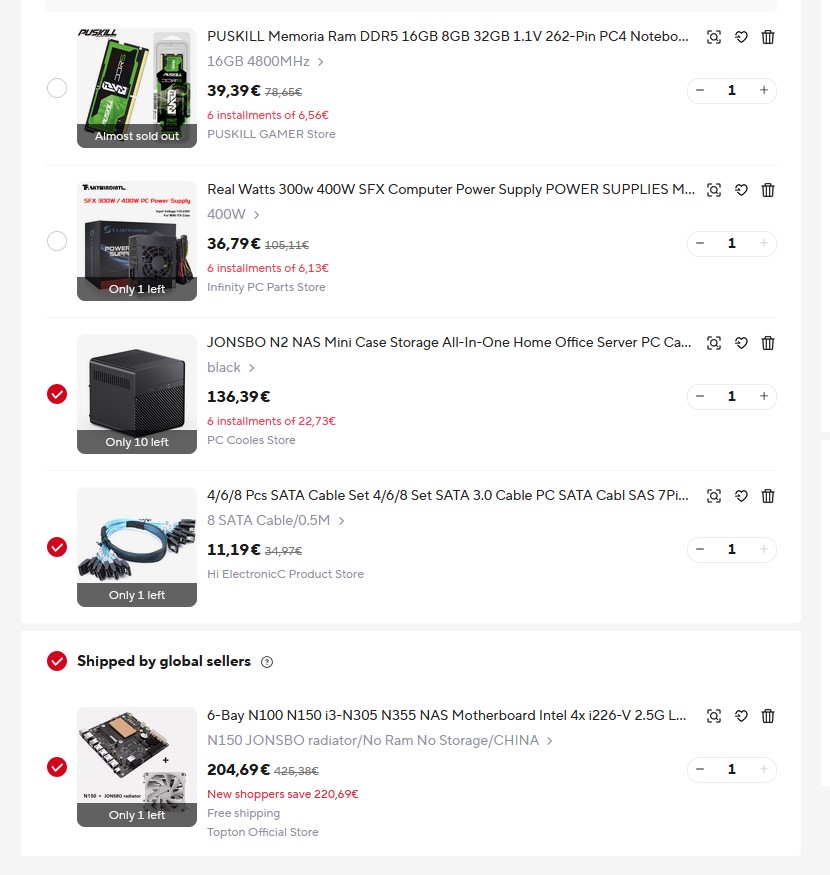Change the 400W power supply option

[x=233, y=214]
